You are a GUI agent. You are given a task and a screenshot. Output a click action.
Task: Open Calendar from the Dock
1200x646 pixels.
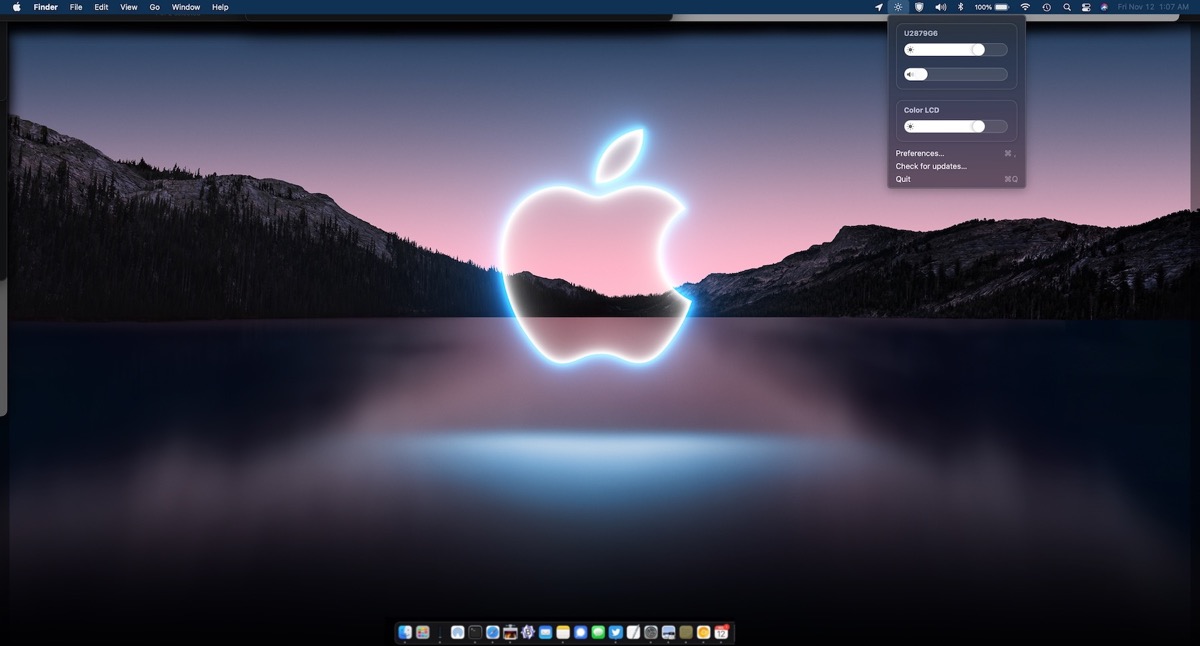[721, 632]
